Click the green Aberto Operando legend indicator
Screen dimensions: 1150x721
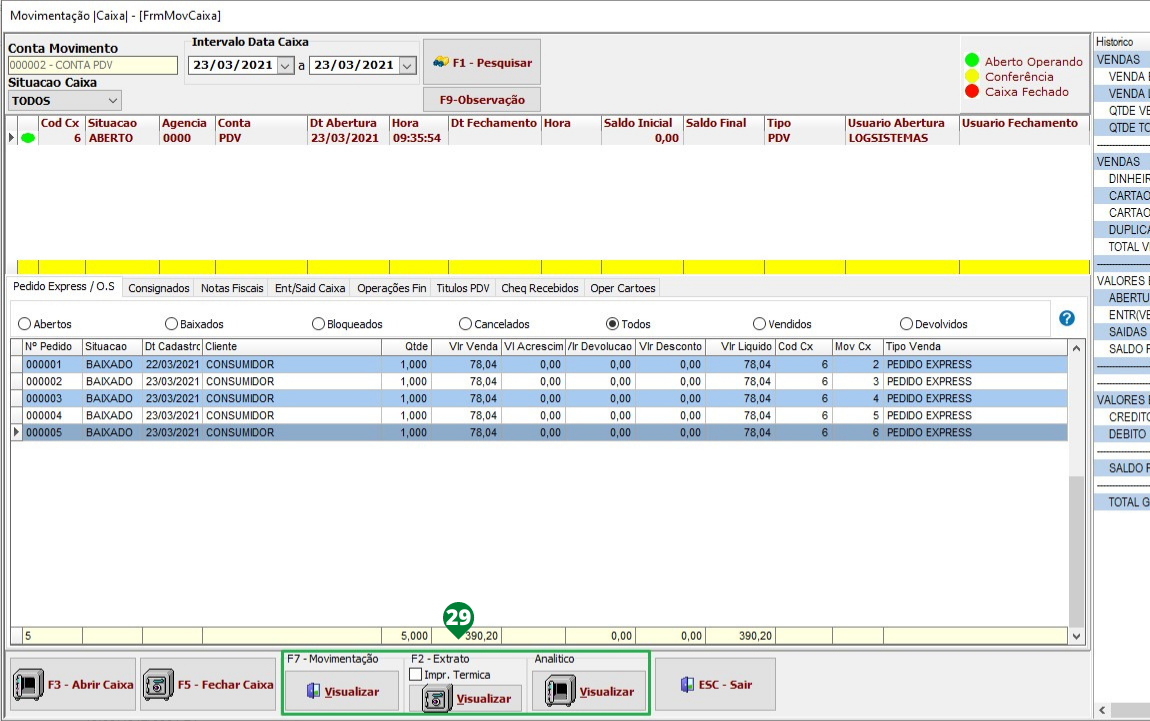click(x=972, y=60)
